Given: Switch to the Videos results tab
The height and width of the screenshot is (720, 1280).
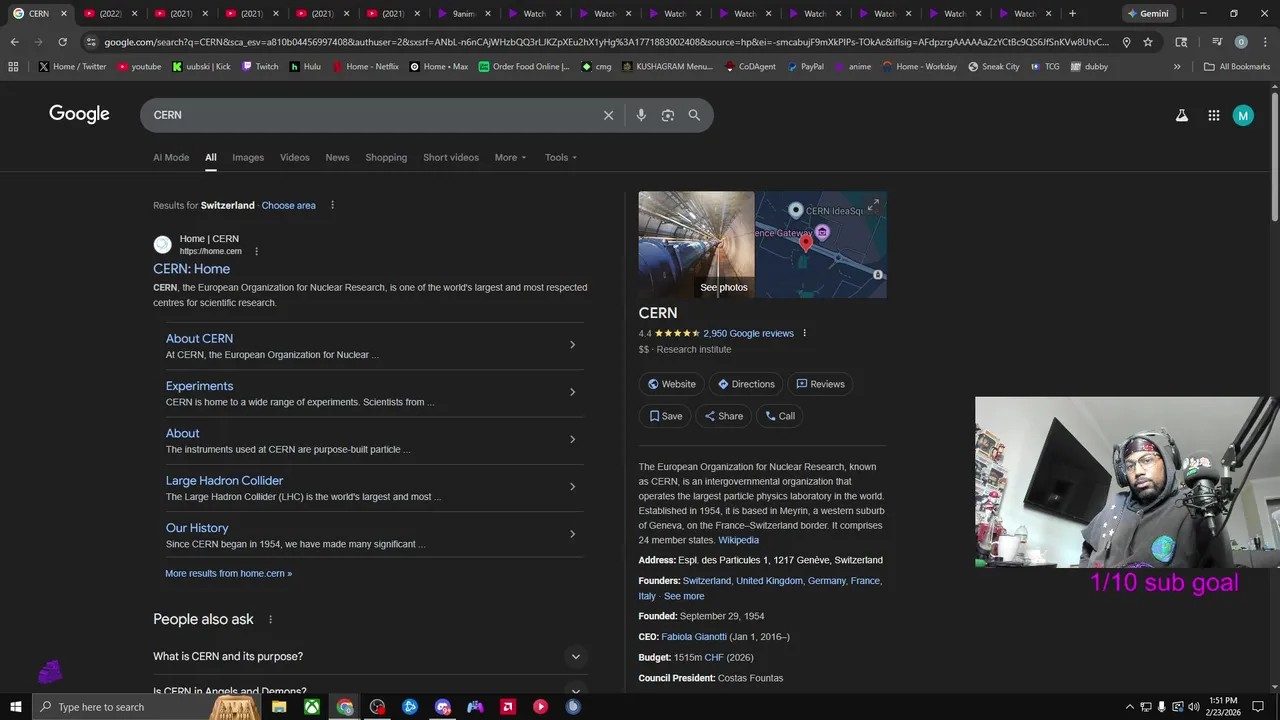Looking at the screenshot, I should tap(295, 157).
